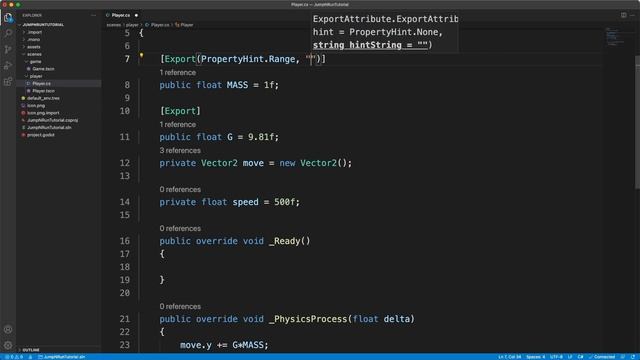Click '3 references' CodeLens above move
The height and width of the screenshot is (360, 640).
click(180, 151)
